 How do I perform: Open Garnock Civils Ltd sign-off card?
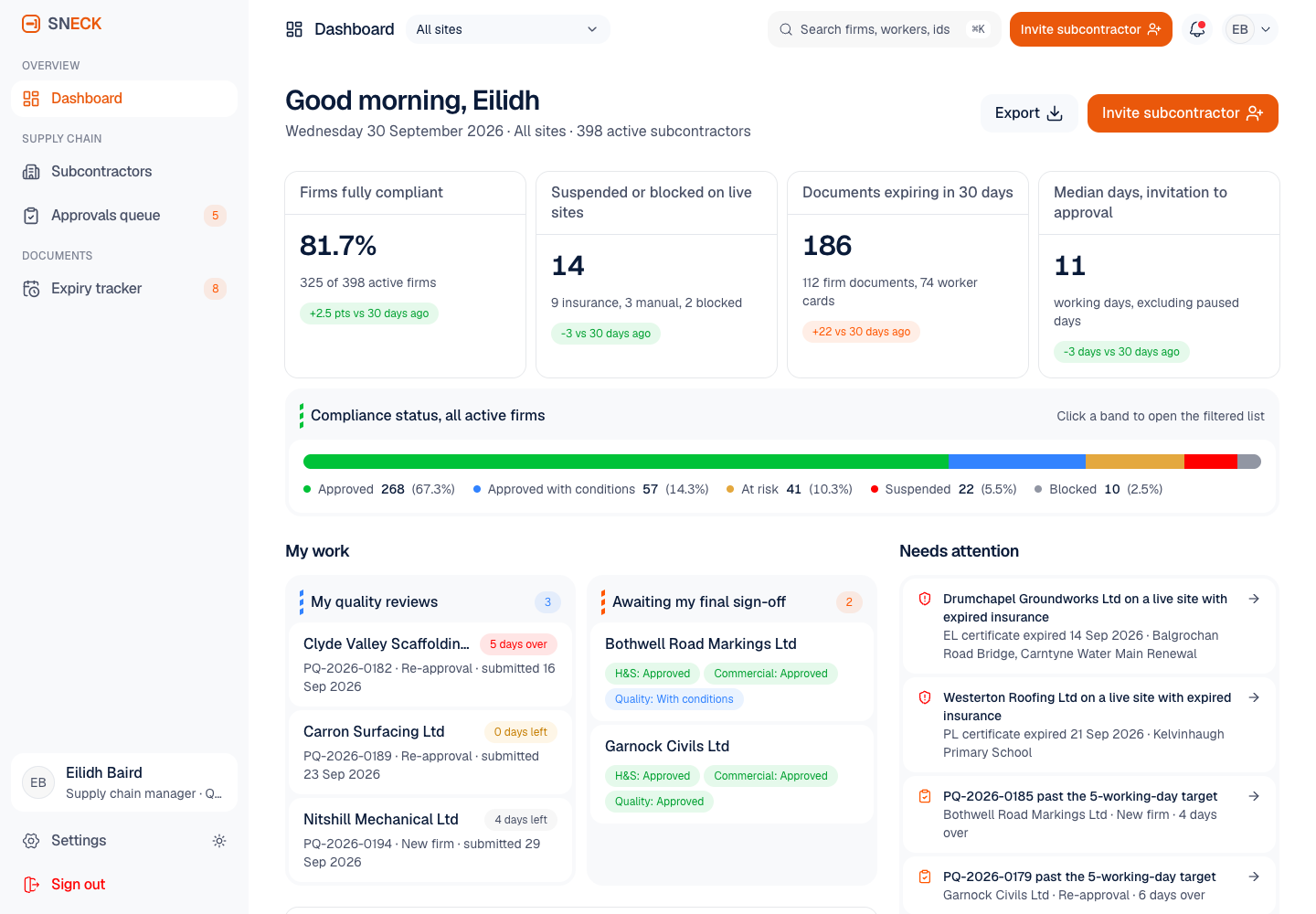click(x=732, y=774)
